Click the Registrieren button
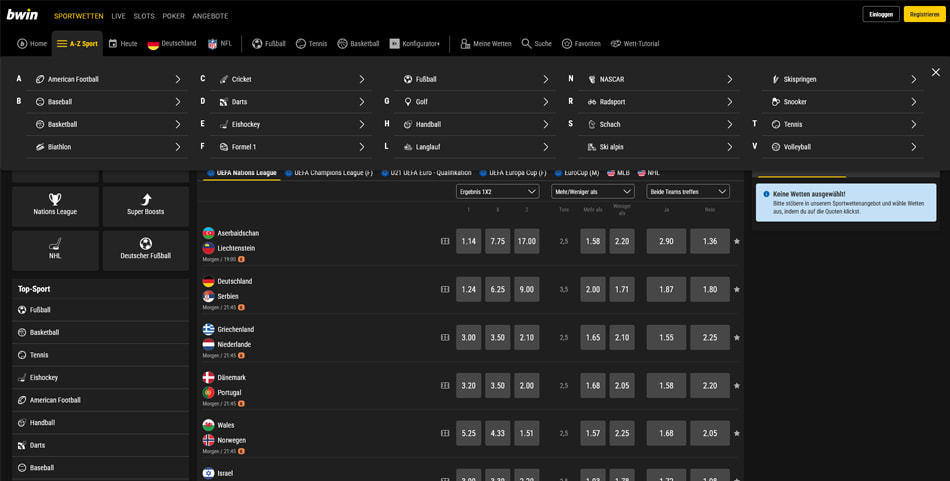This screenshot has height=481, width=950. [925, 15]
